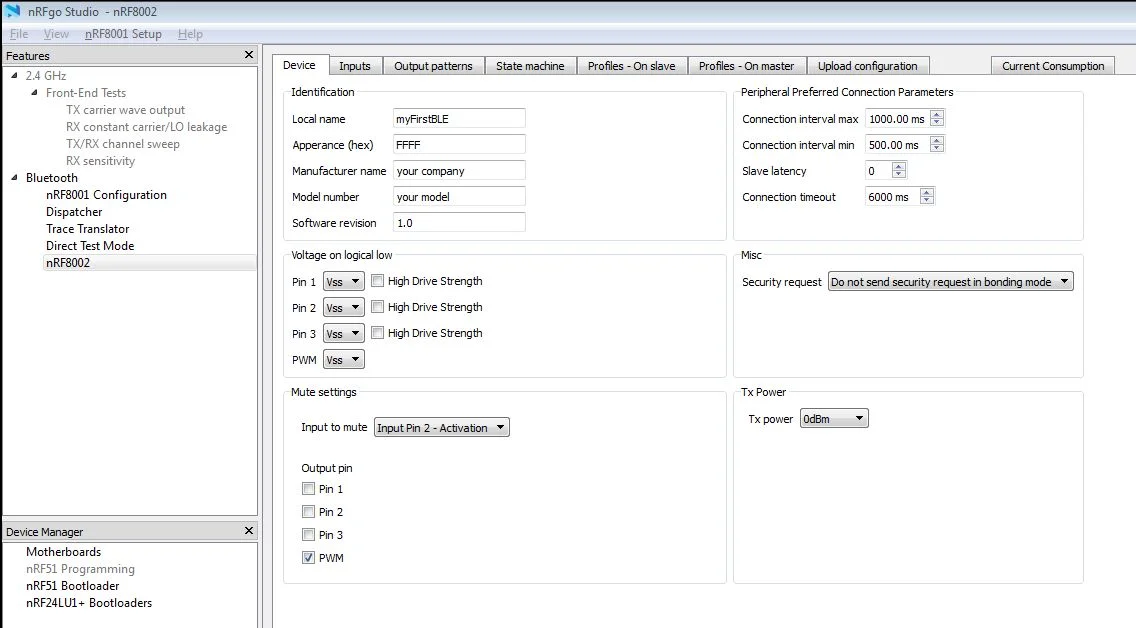1136x628 pixels.
Task: Switch to the Inputs tab
Action: (355, 66)
